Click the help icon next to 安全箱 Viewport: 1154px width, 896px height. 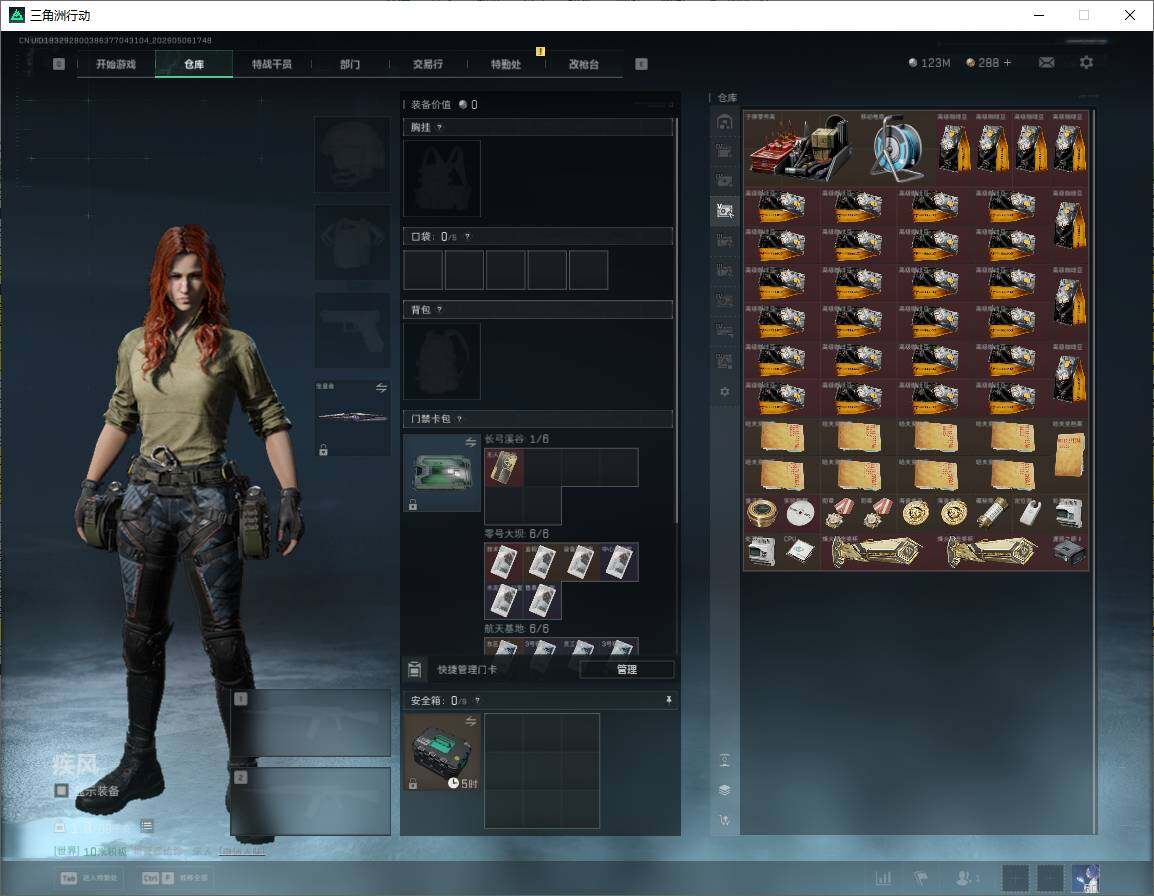[477, 700]
